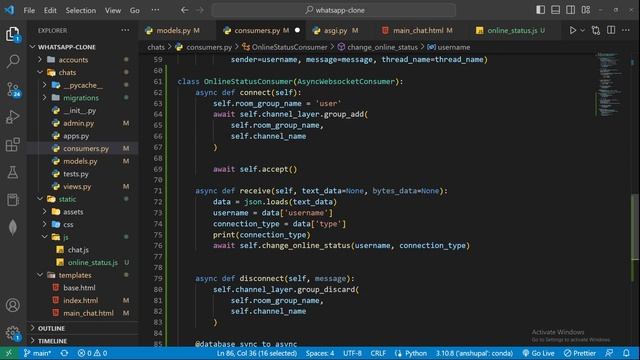Open the Edit menu

coord(50,10)
